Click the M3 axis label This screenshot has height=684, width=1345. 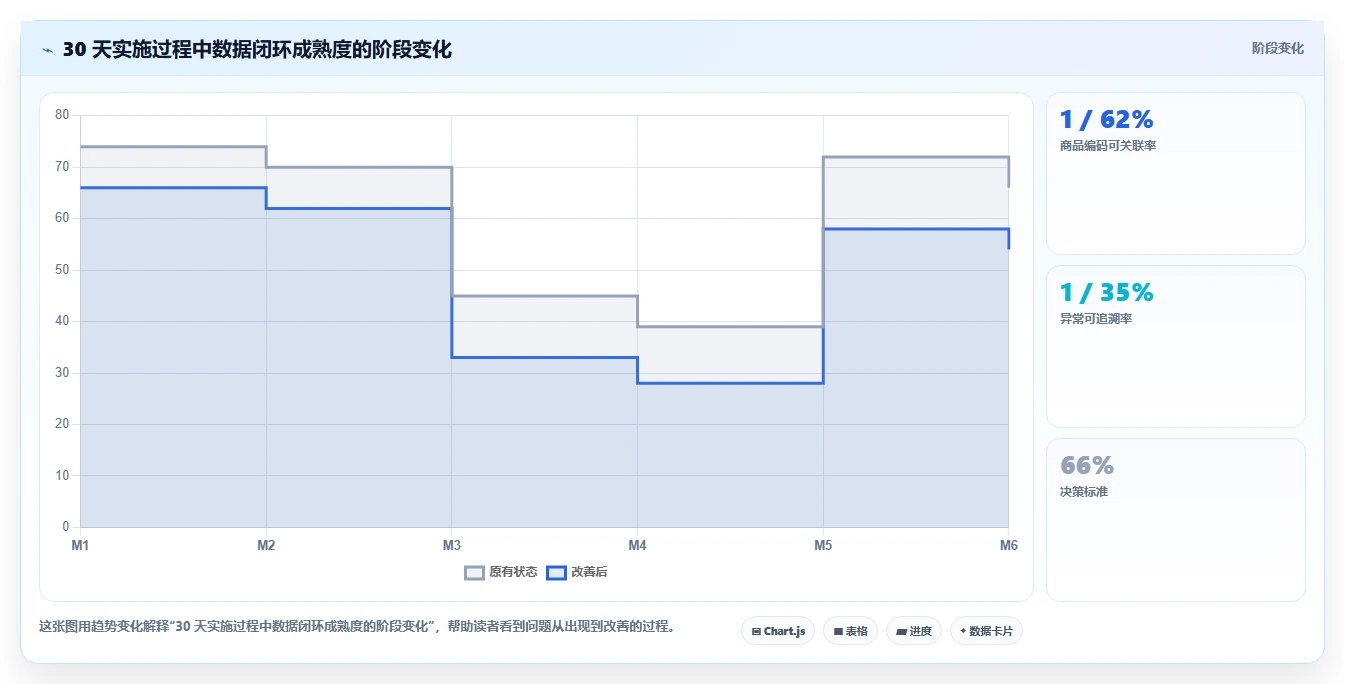click(x=452, y=545)
